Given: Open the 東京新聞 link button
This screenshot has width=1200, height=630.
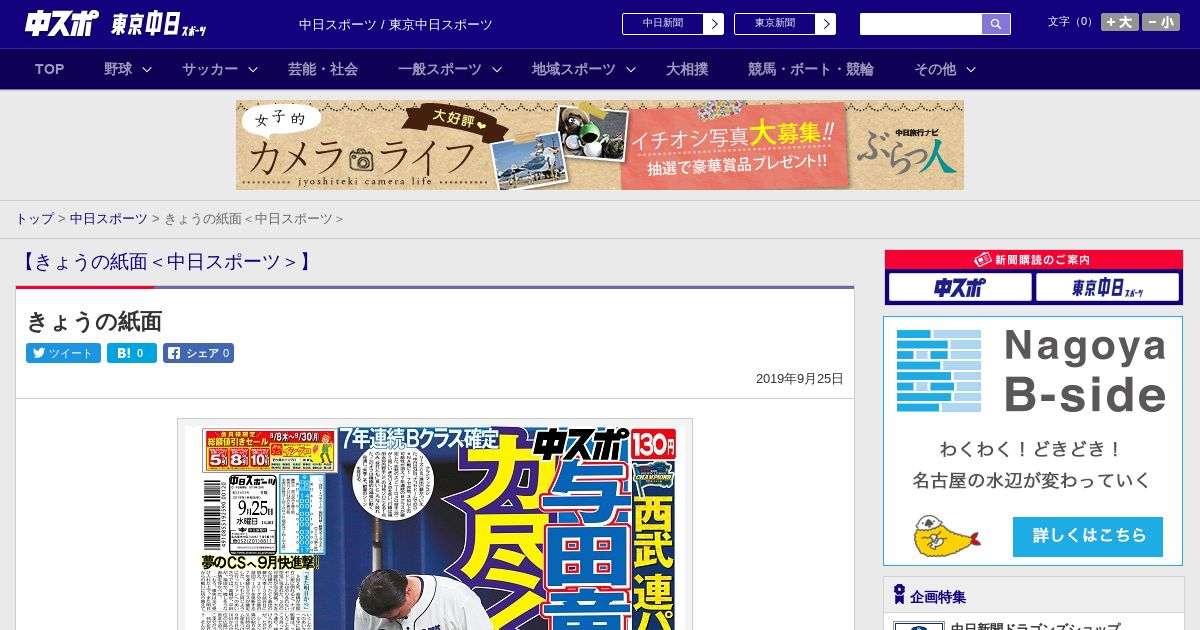Looking at the screenshot, I should click(x=775, y=24).
